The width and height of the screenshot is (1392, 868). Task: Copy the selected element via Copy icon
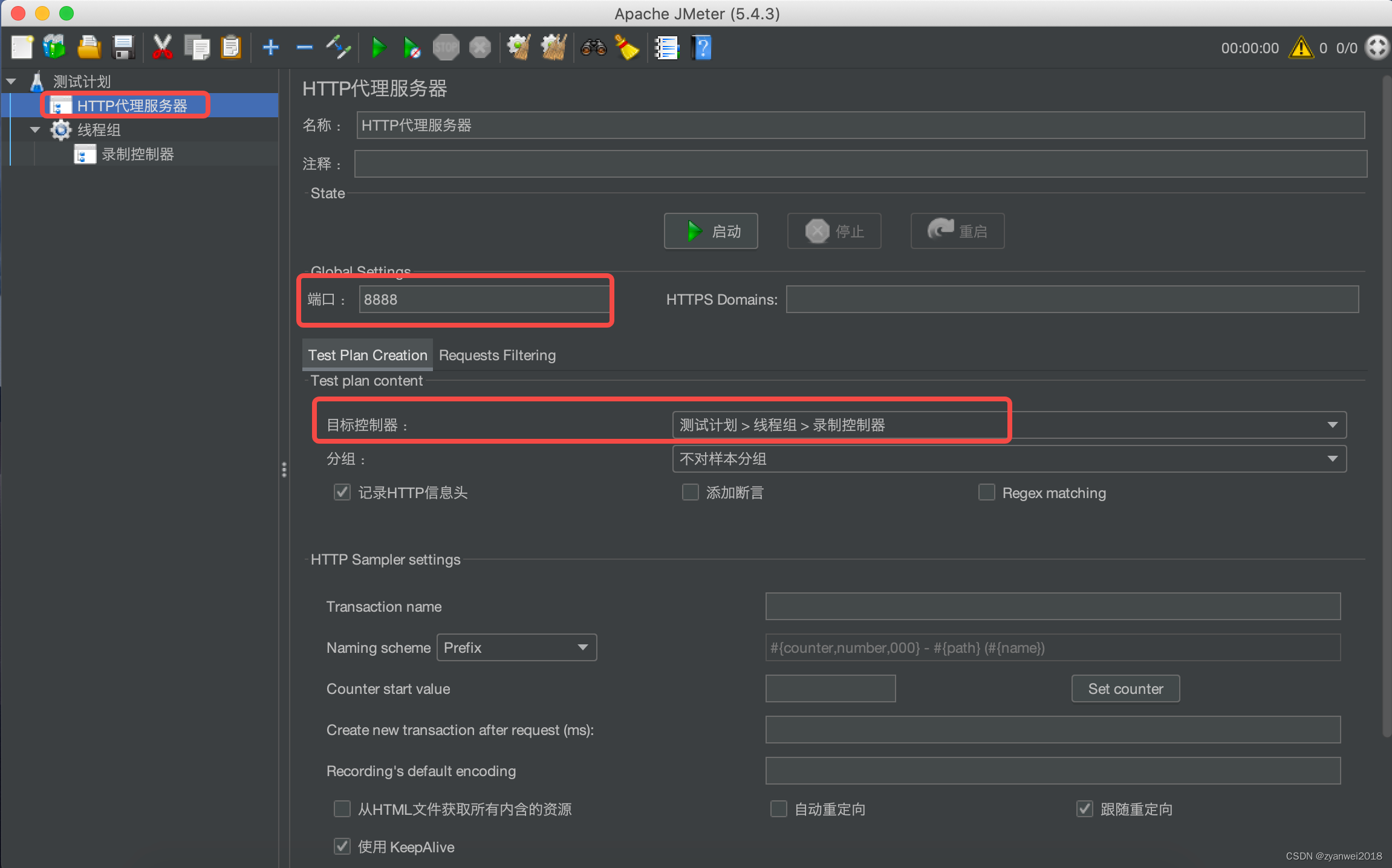197,47
